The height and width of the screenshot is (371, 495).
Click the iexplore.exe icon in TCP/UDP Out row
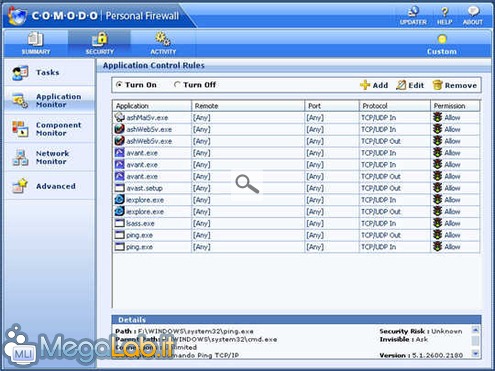119,211
